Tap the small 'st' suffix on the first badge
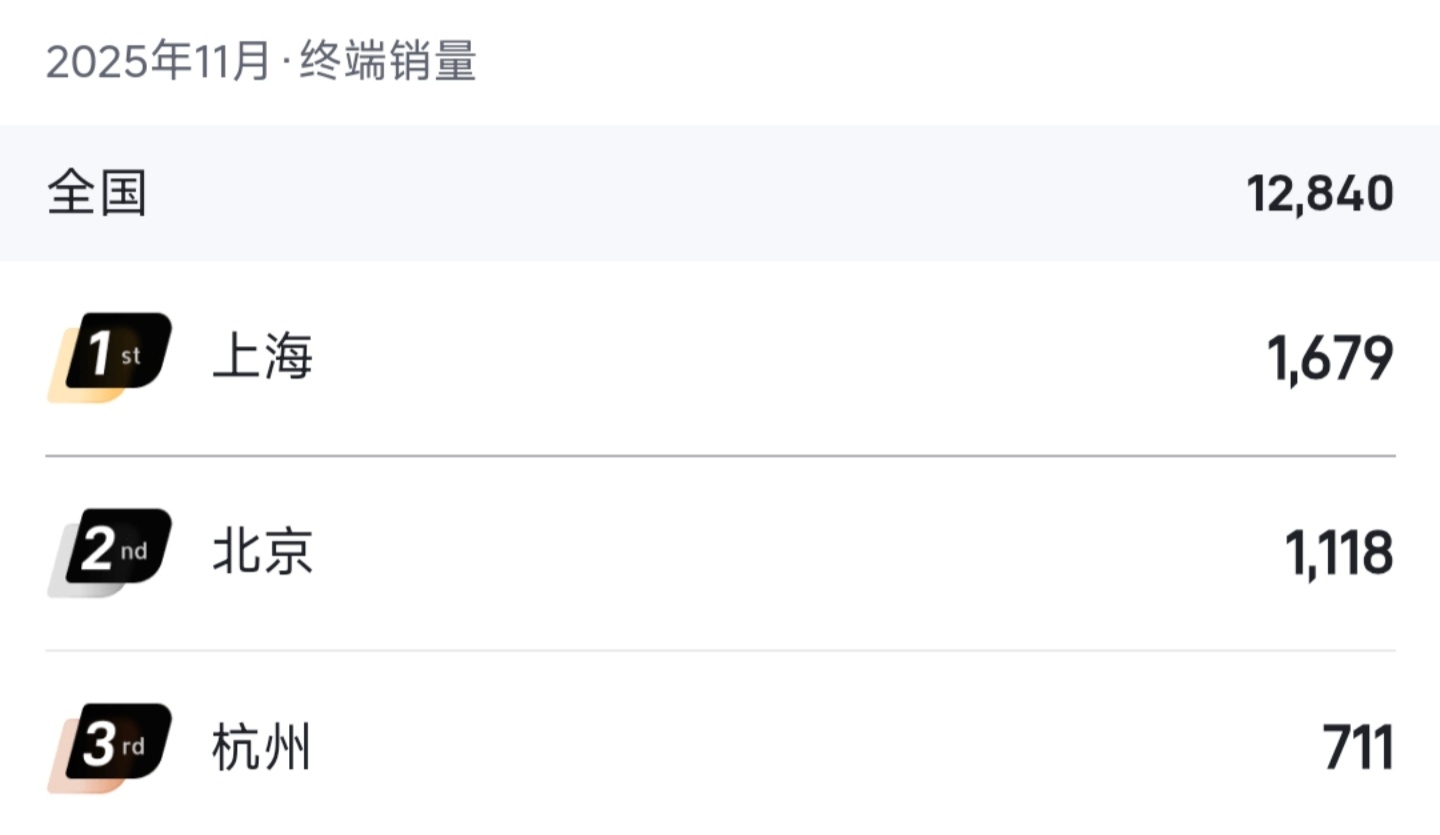 (131, 355)
